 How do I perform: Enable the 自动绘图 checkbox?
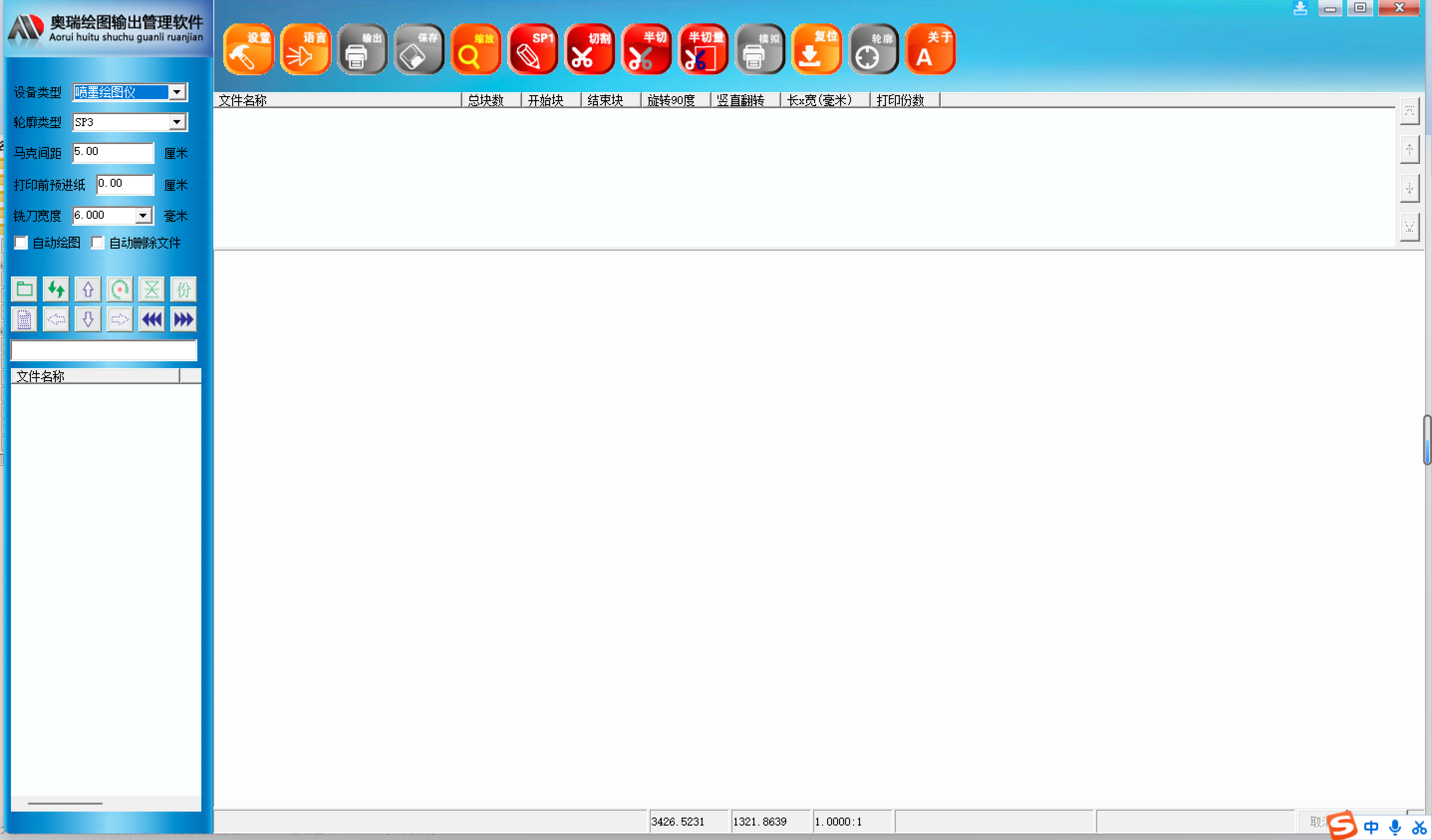(21, 243)
